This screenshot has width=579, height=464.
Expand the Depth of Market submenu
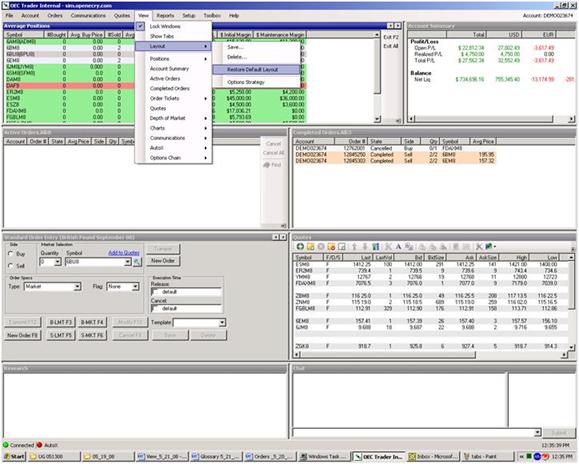[x=173, y=118]
